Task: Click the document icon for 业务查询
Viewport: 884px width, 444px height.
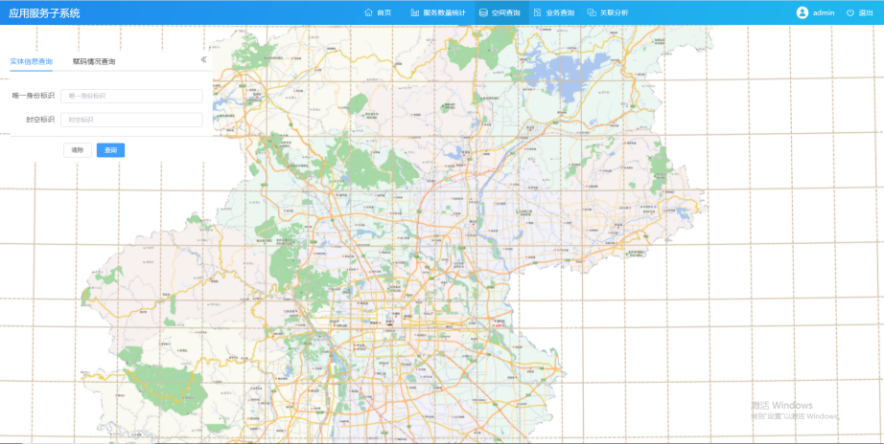Action: (537, 13)
